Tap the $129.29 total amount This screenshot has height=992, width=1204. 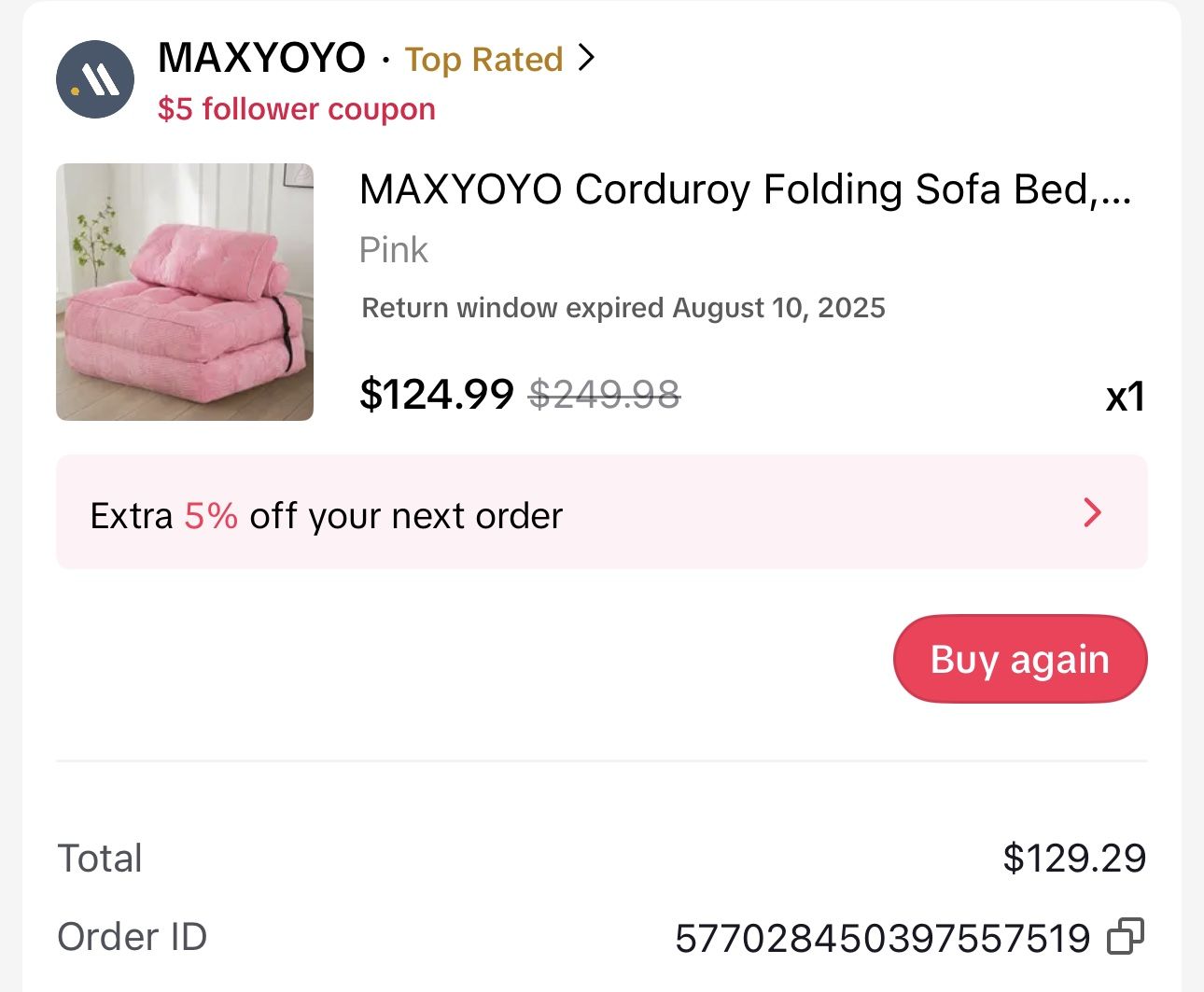click(x=1074, y=859)
